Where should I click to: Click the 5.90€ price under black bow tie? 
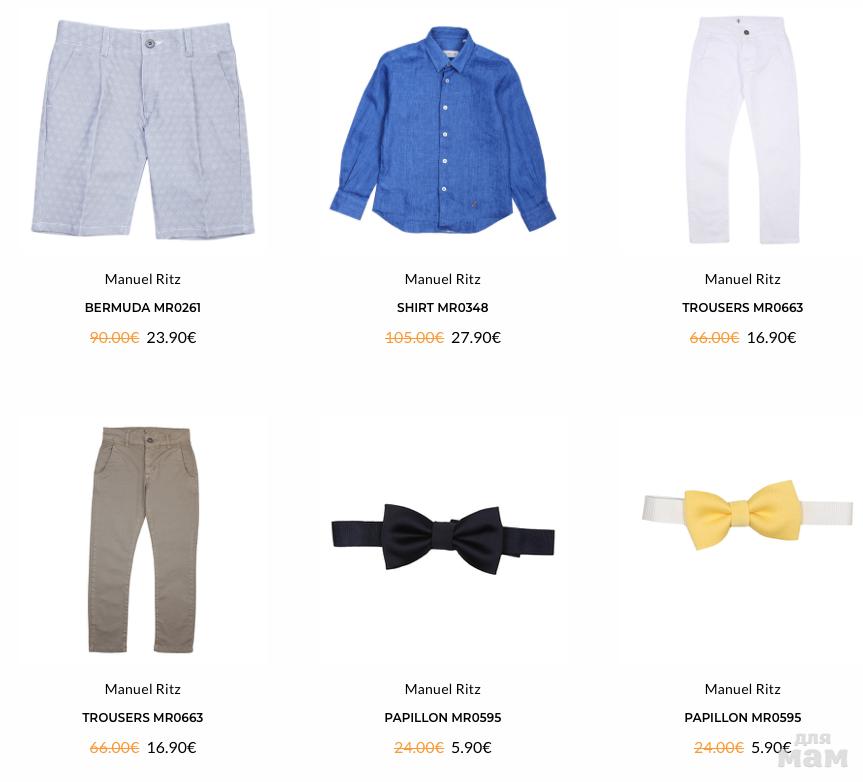[x=471, y=747]
